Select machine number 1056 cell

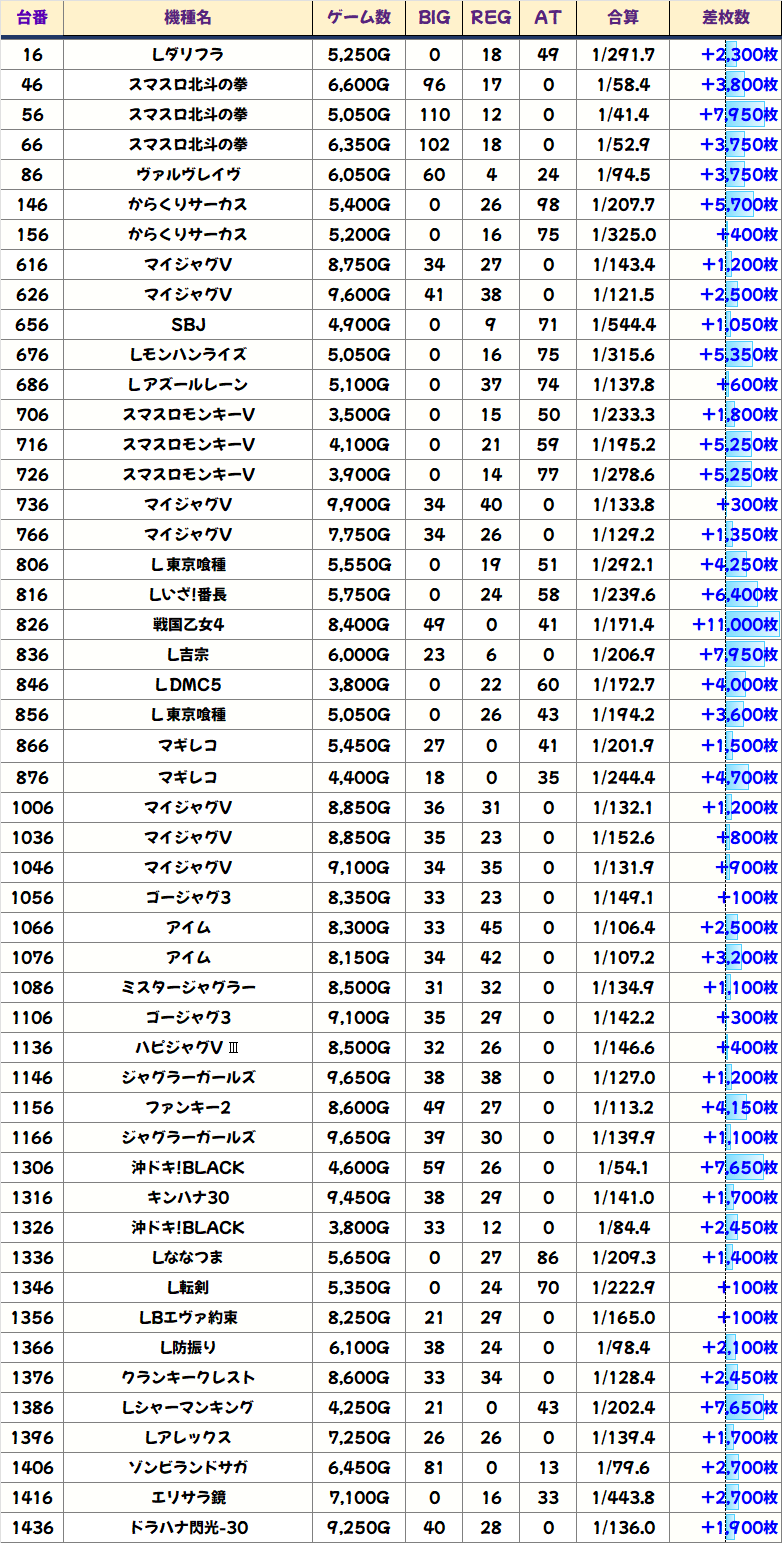(x=31, y=898)
